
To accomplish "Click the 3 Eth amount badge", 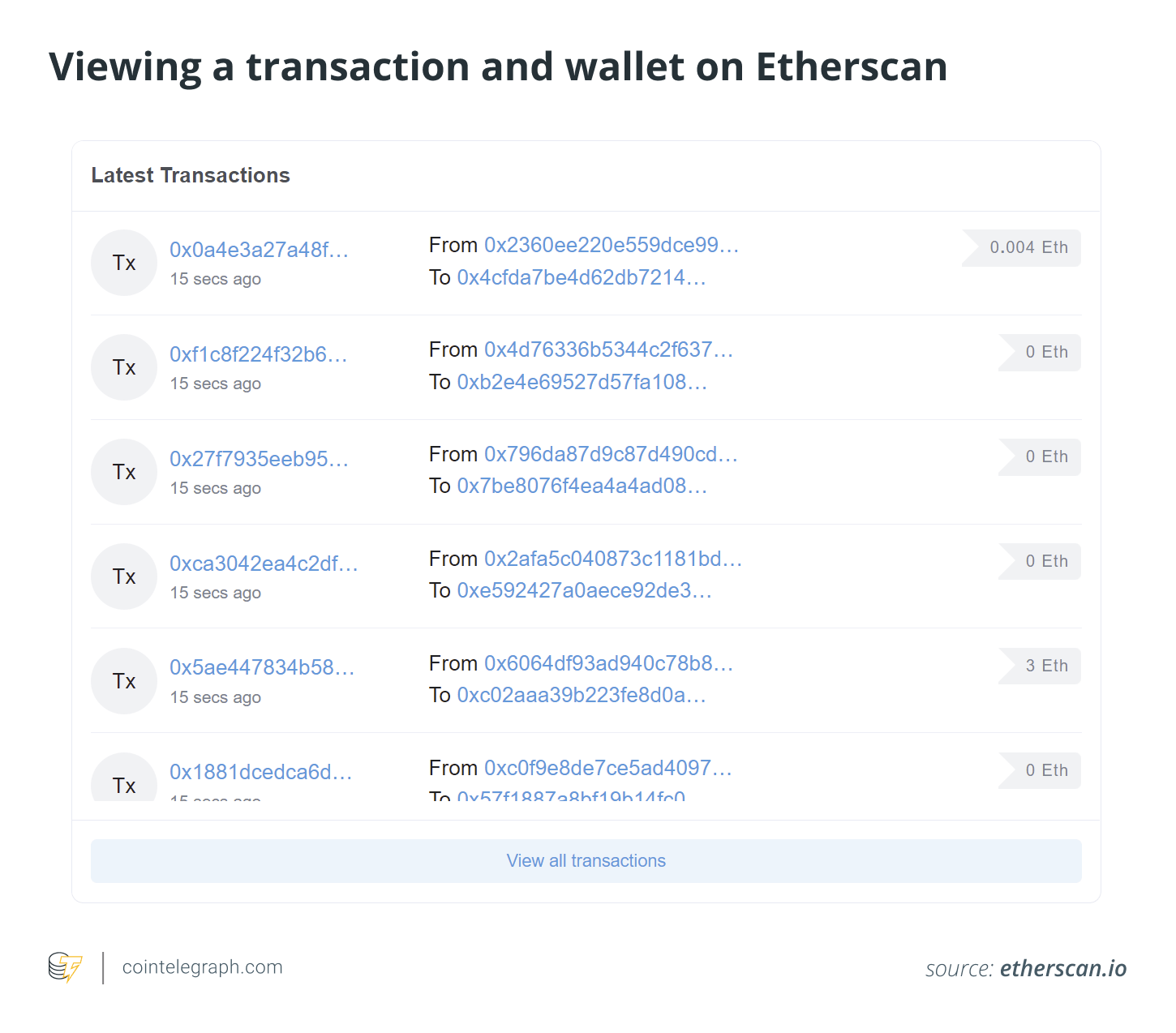I will tap(1040, 666).
